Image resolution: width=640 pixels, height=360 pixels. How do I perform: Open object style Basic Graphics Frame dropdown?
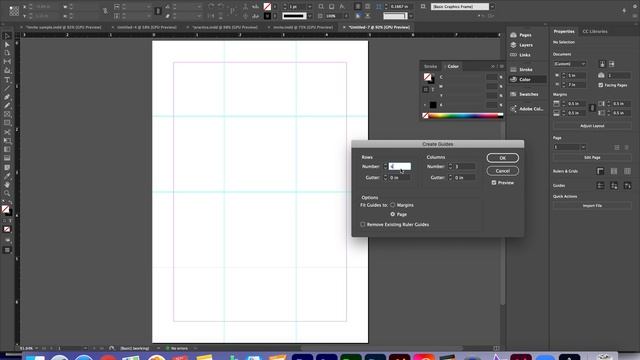[492, 7]
